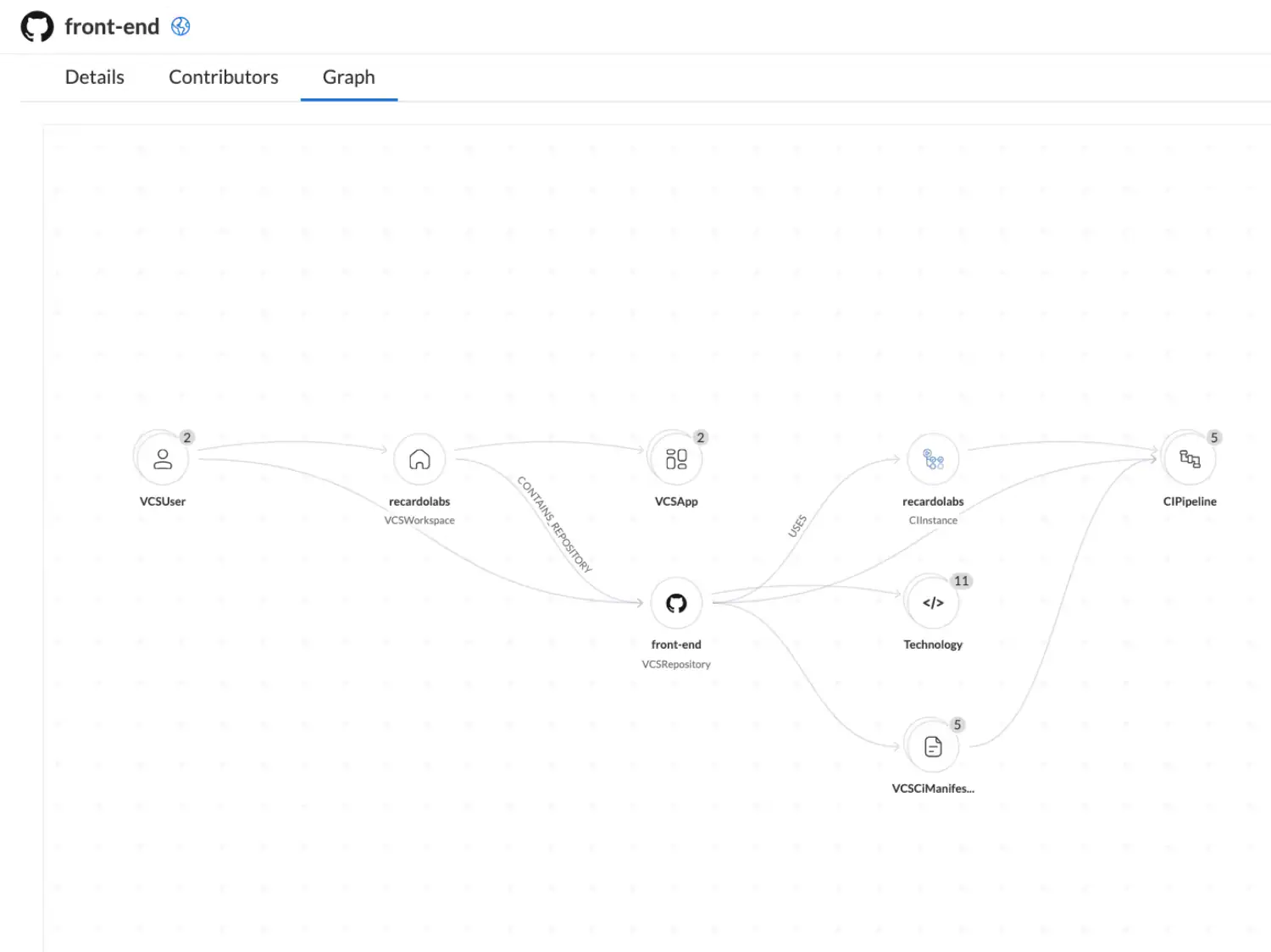Click the VCSWorkspace subtitle text

click(419, 520)
